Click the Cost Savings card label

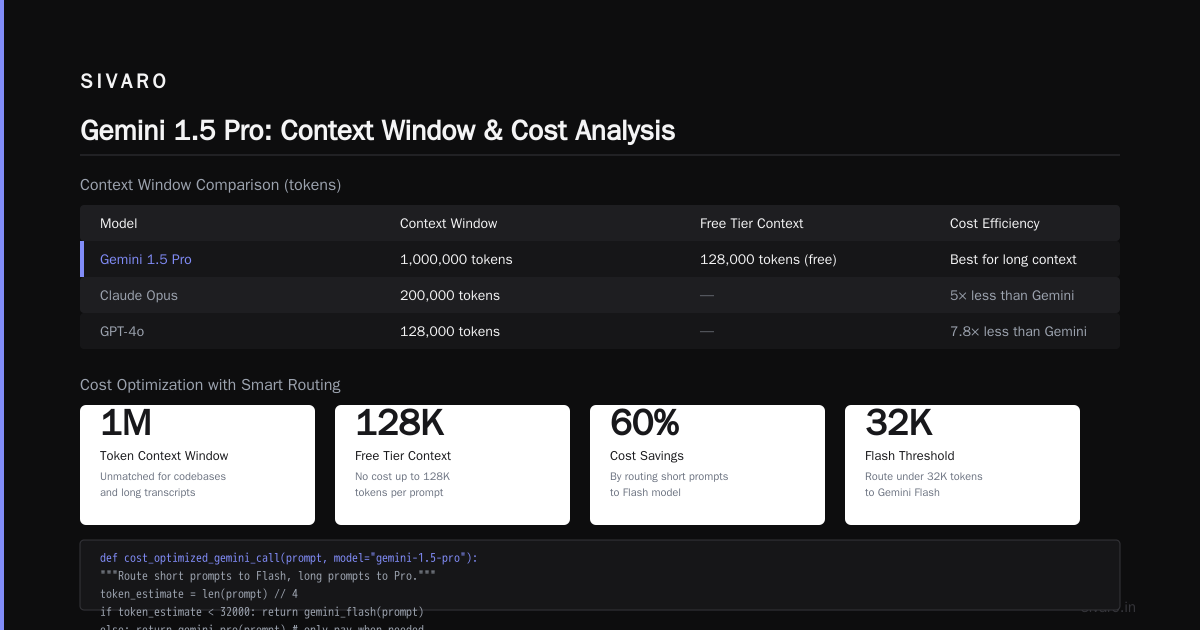[647, 456]
